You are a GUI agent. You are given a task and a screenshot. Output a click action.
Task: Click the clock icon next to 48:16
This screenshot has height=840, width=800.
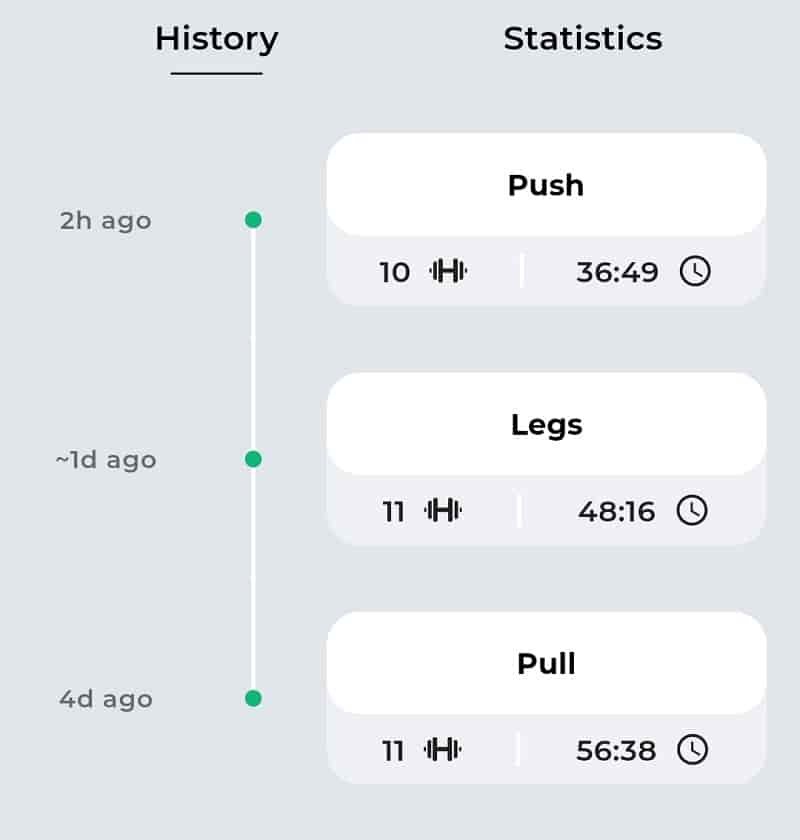692,510
